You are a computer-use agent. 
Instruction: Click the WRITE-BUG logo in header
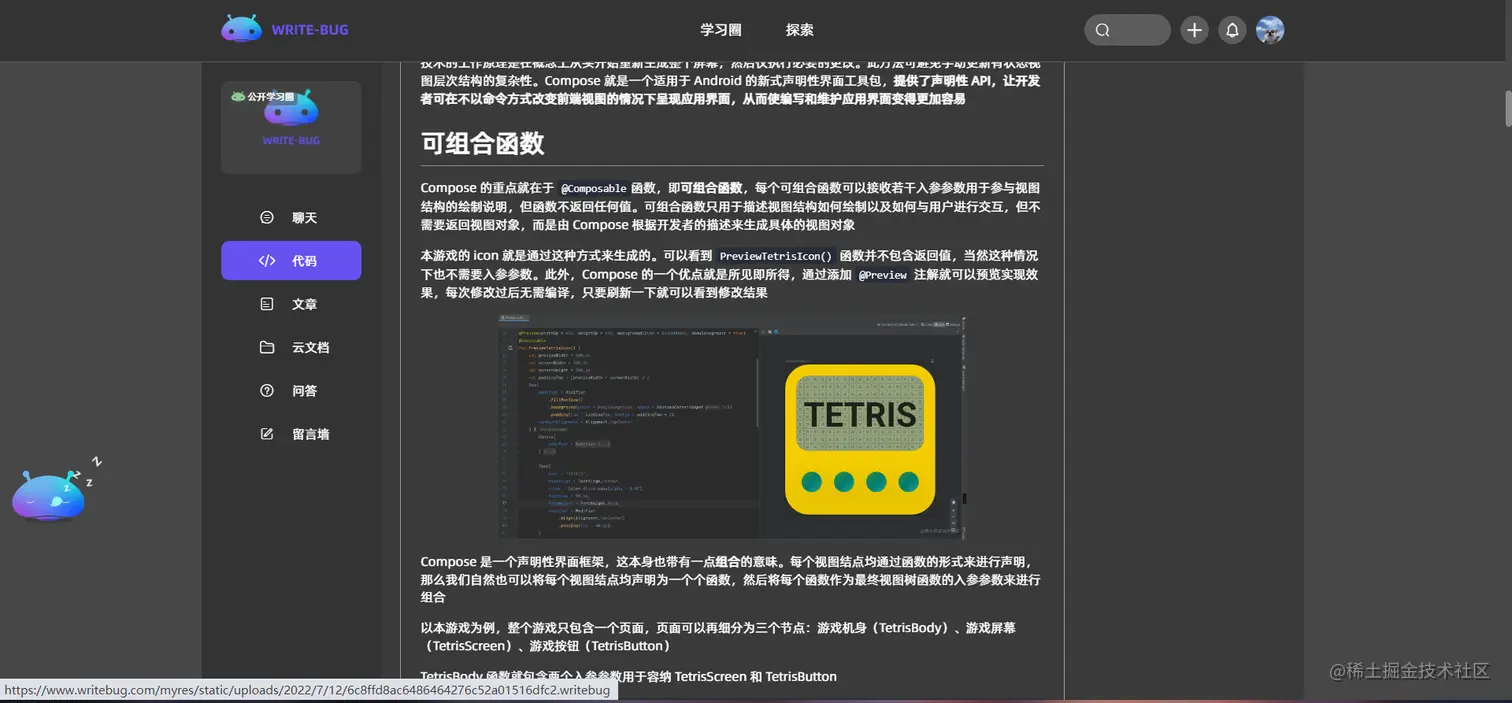click(x=285, y=29)
